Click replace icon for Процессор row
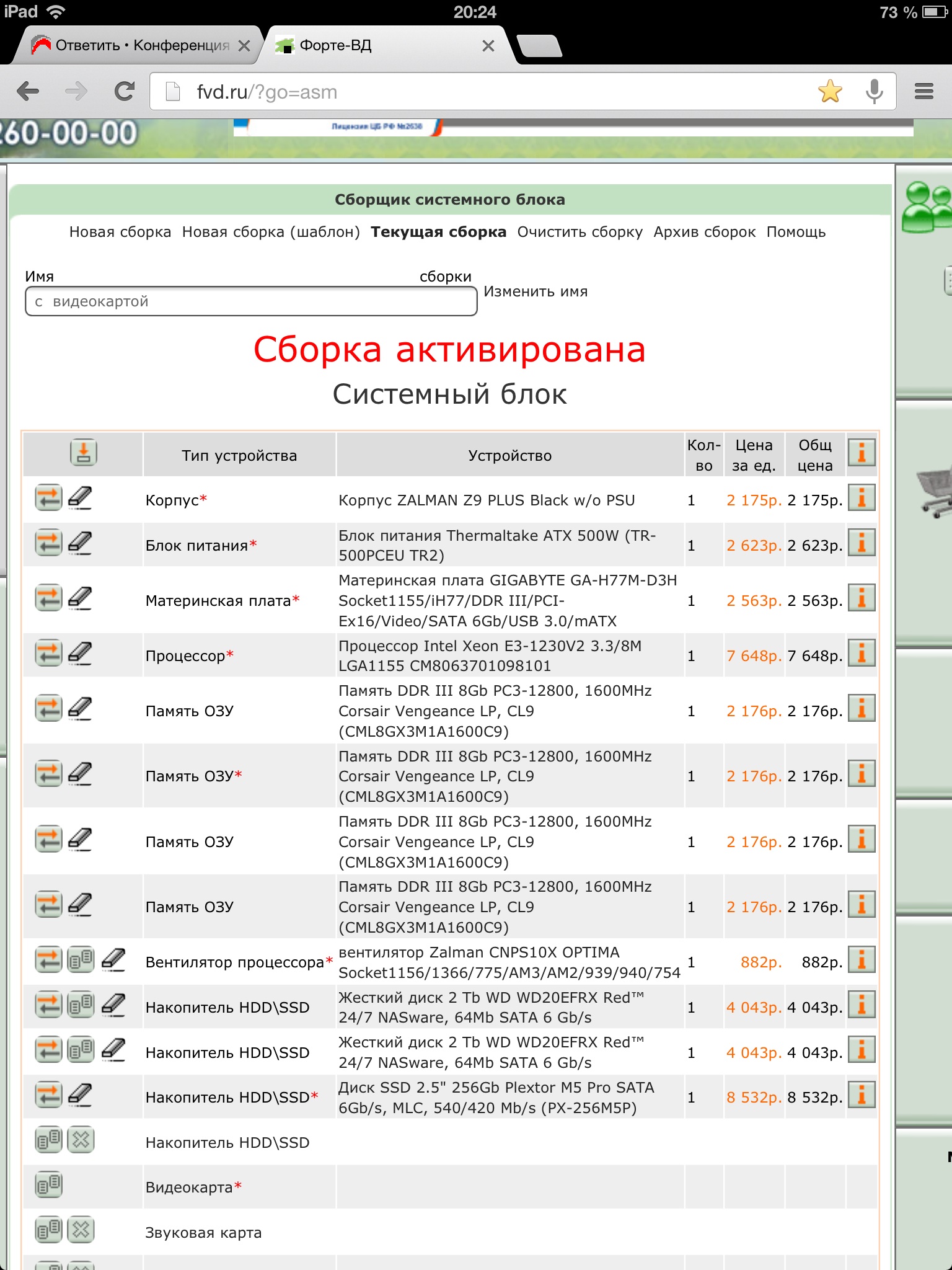The height and width of the screenshot is (1270, 952). coord(48,653)
